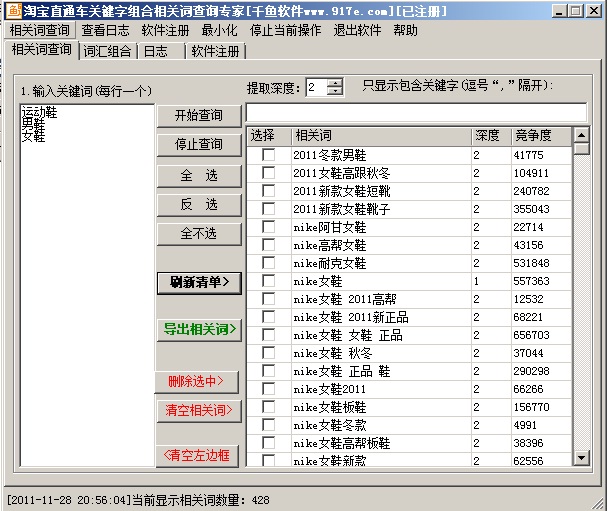Check the box for nike耐克女鞋
The height and width of the screenshot is (511, 607).
pos(268,263)
